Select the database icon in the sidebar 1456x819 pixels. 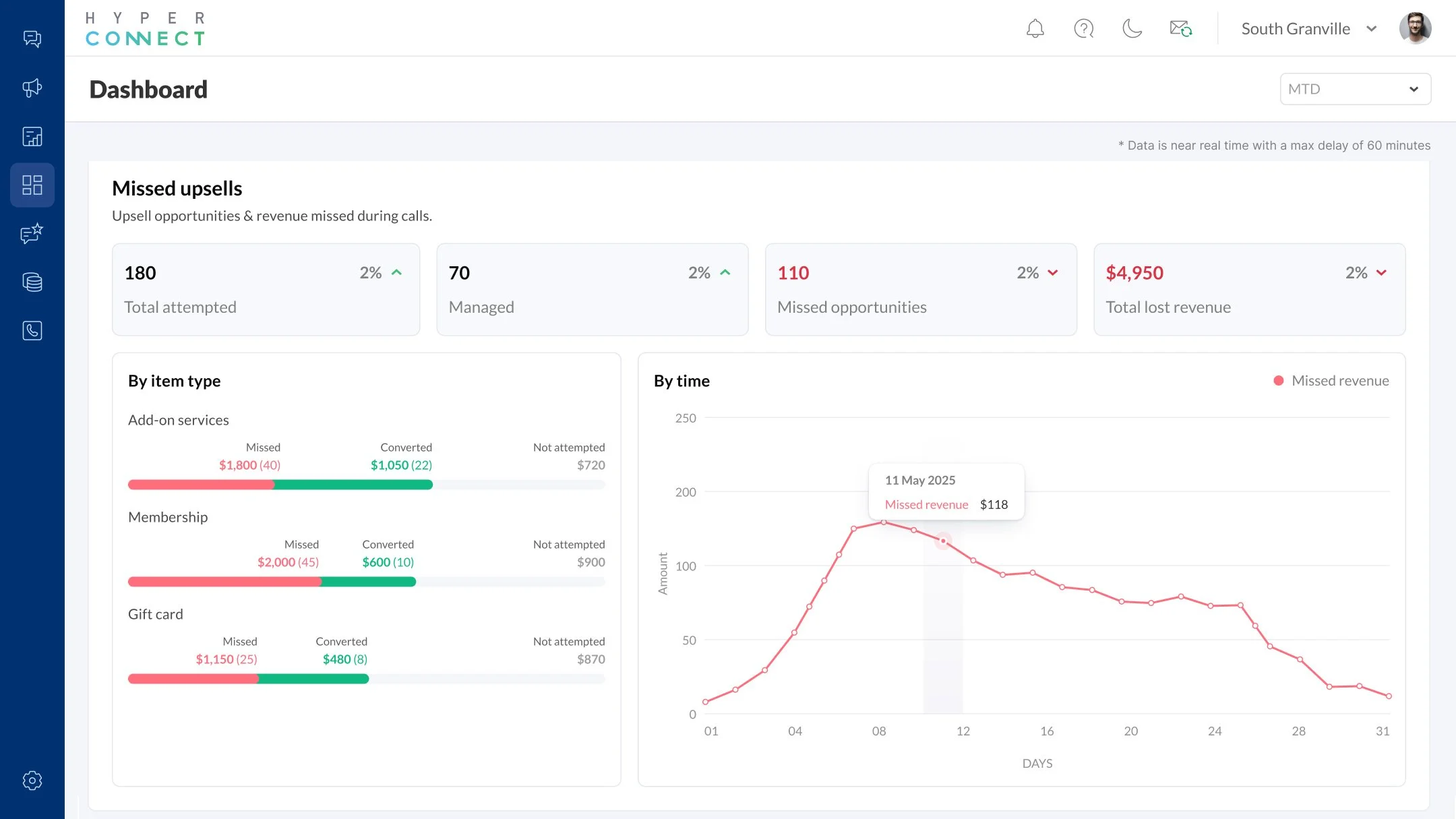tap(32, 282)
